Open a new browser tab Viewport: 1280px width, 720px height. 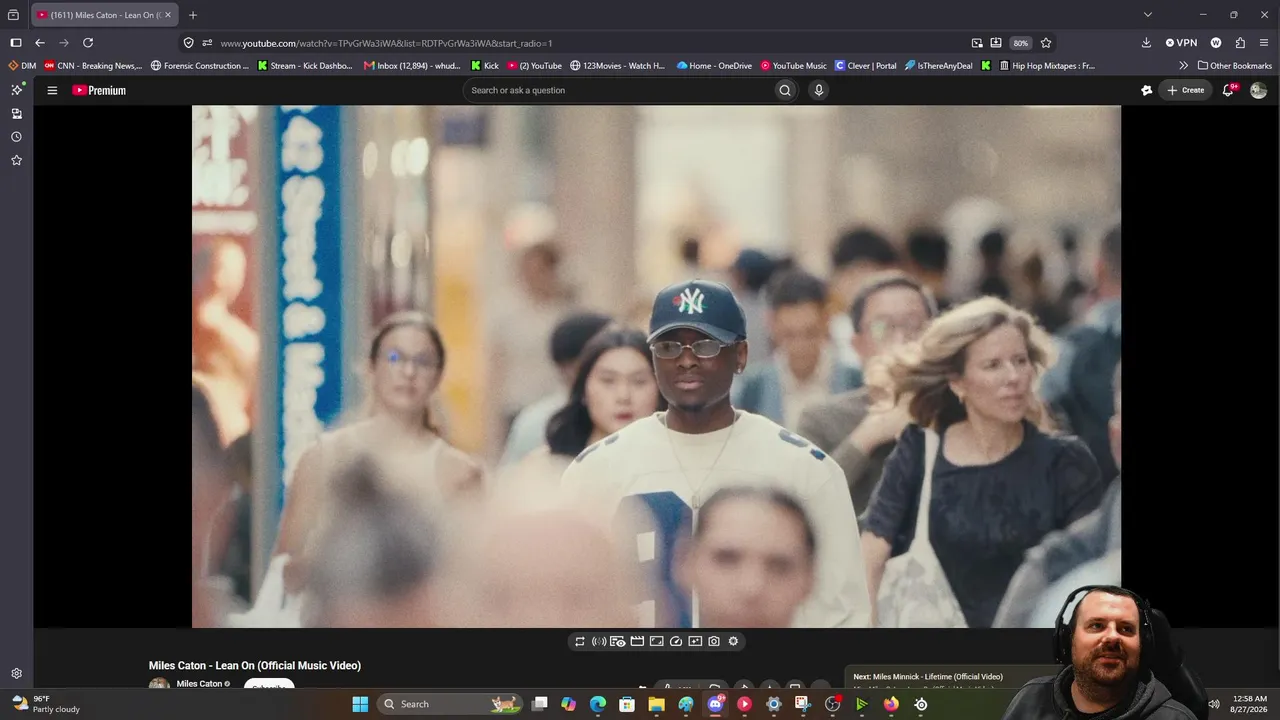193,15
